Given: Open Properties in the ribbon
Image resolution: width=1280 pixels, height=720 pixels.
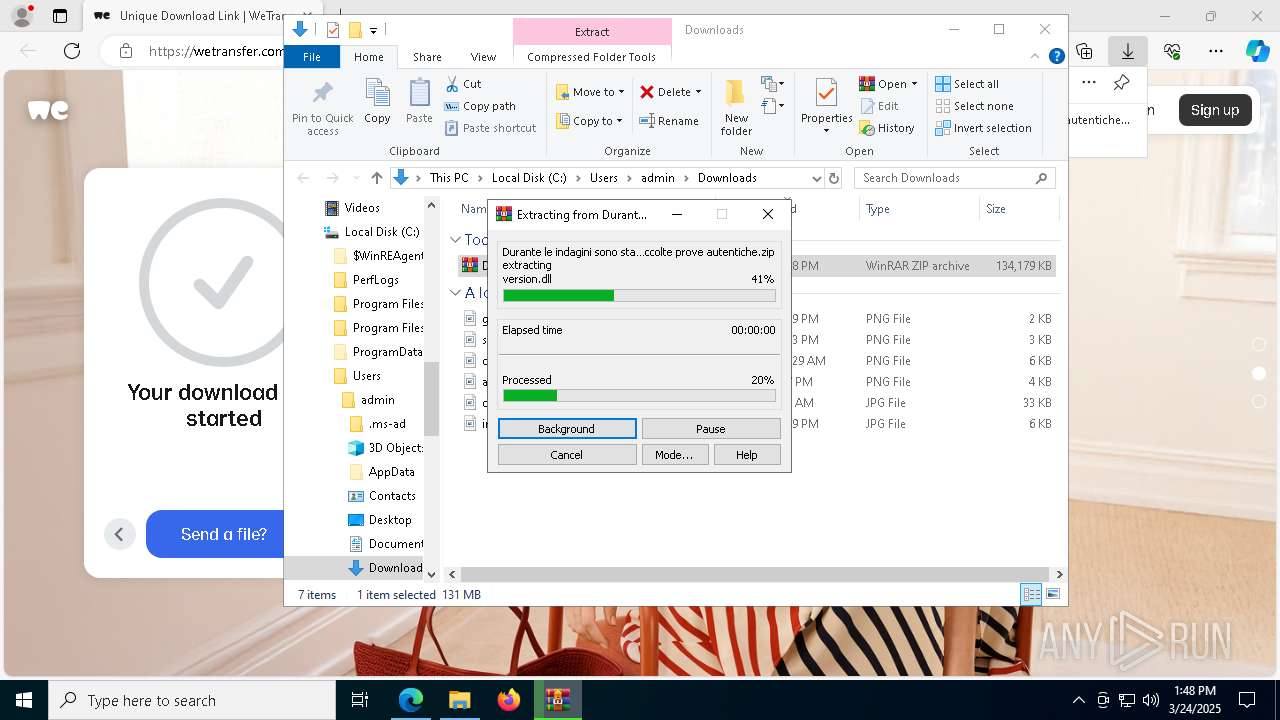Looking at the screenshot, I should pyautogui.click(x=826, y=107).
